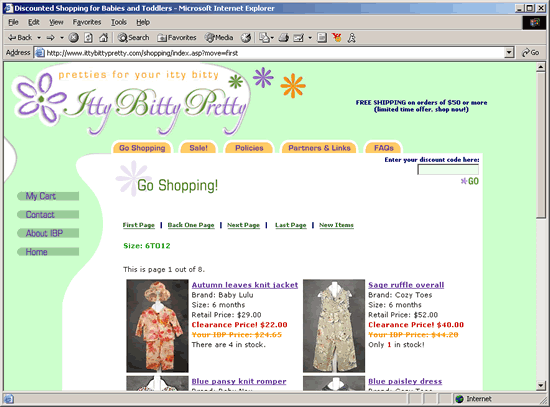The image size is (550, 407).
Task: Refresh the page using Refresh icon
Action: point(88,38)
